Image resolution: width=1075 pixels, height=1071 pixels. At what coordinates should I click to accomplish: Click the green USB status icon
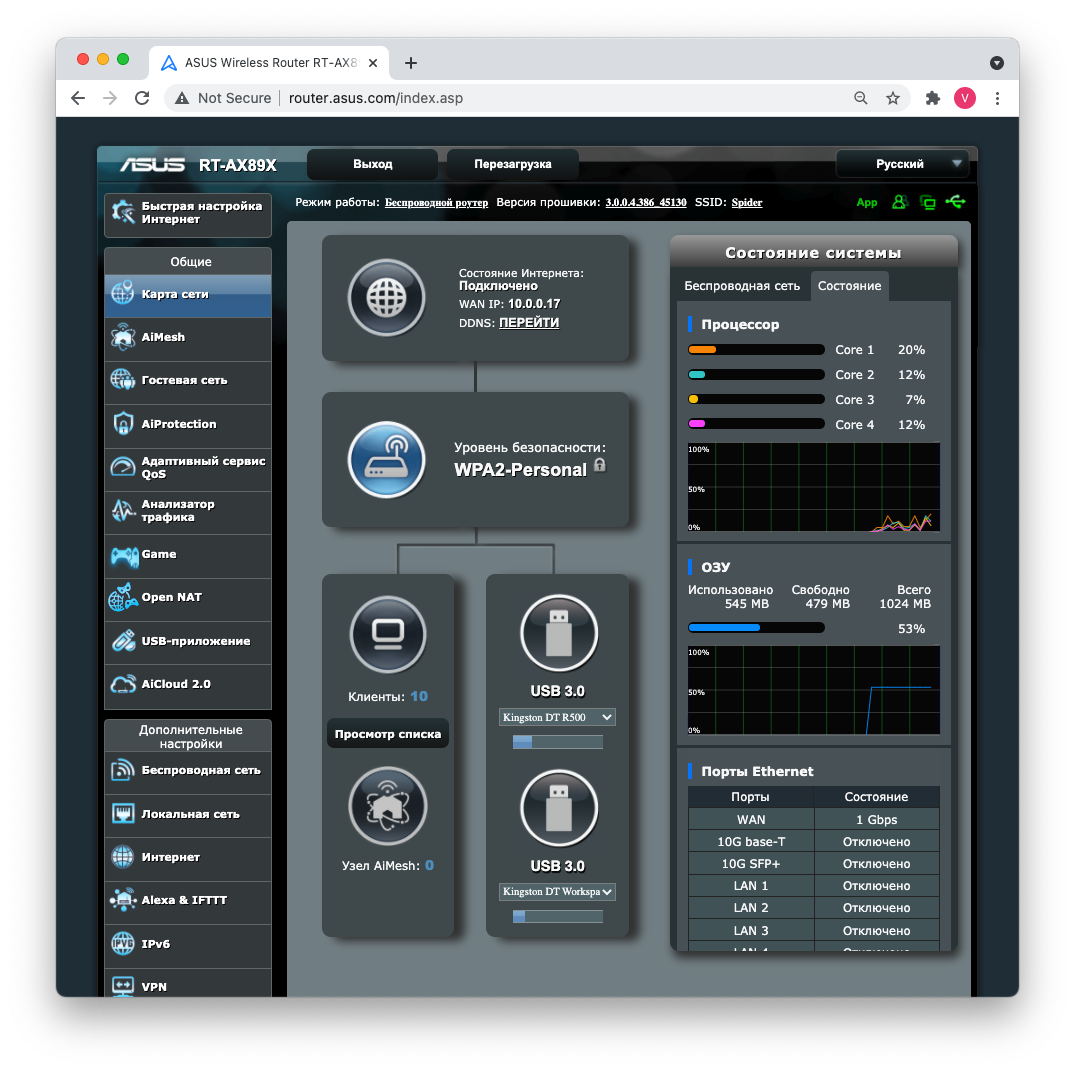(955, 202)
